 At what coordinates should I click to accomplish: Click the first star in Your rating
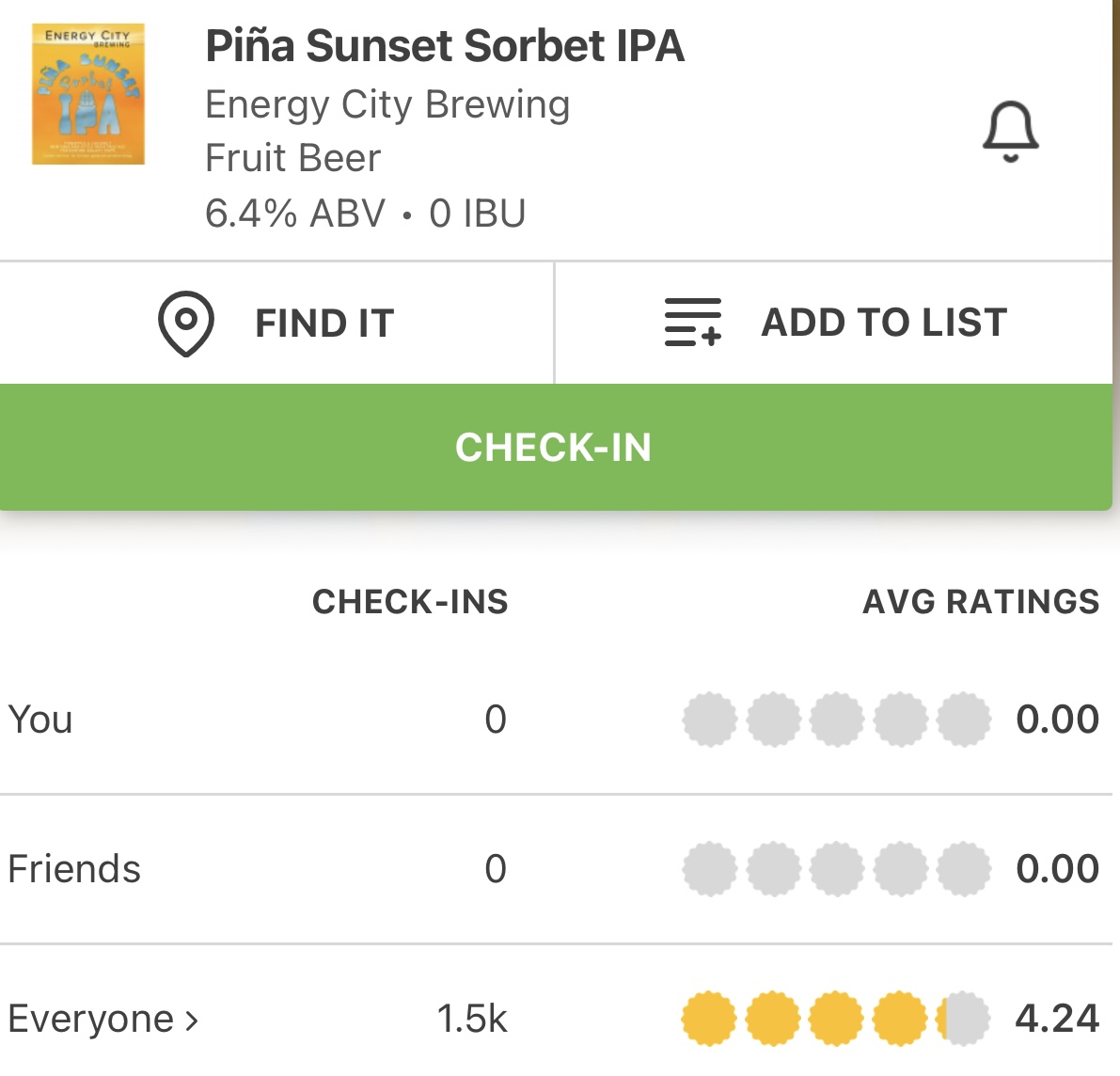click(709, 720)
